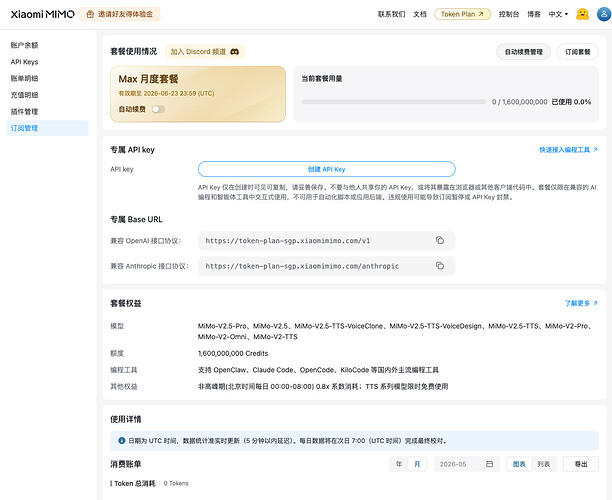Image resolution: width=612 pixels, height=500 pixels.
Task: Click the 邀请好友得体验金 banner
Action: [119, 14]
